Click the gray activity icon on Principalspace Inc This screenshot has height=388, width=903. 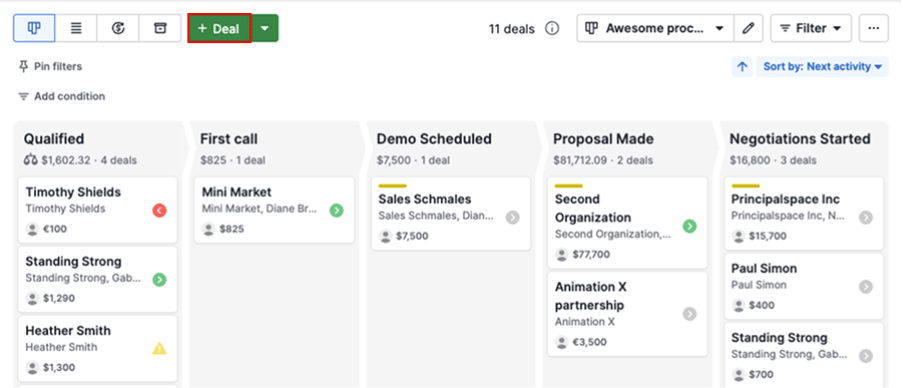point(866,218)
